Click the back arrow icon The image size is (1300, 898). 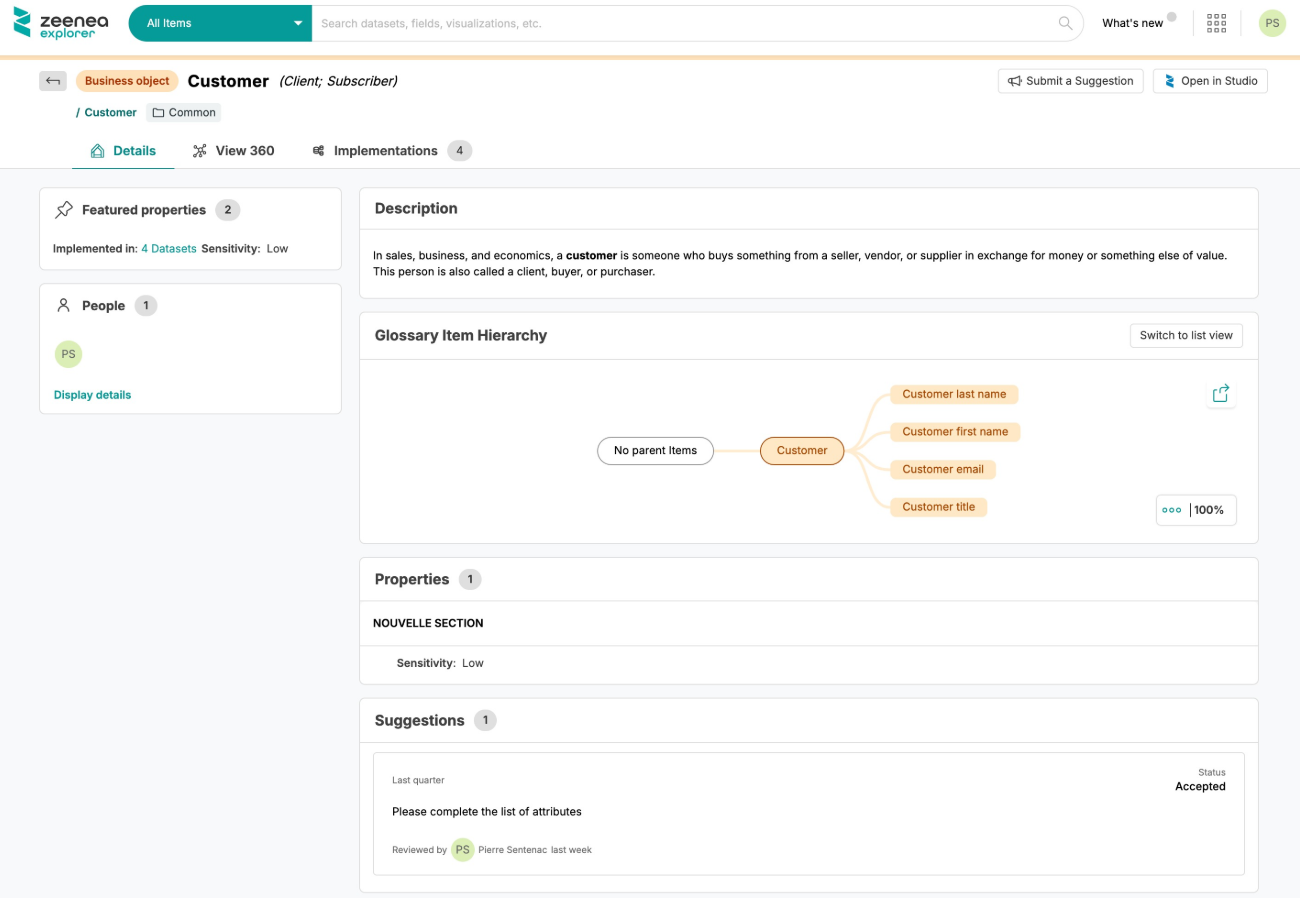click(53, 81)
